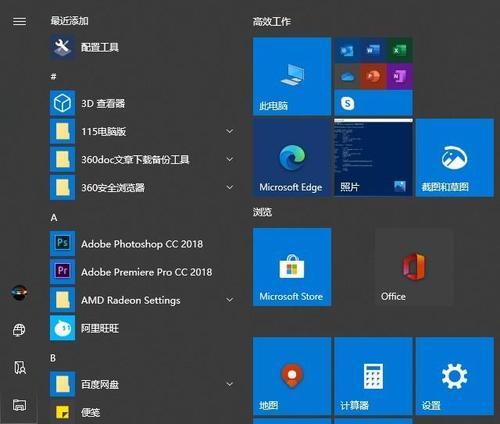500x424 pixels.
Task: Click the 浏览 group title
Action: [262, 212]
